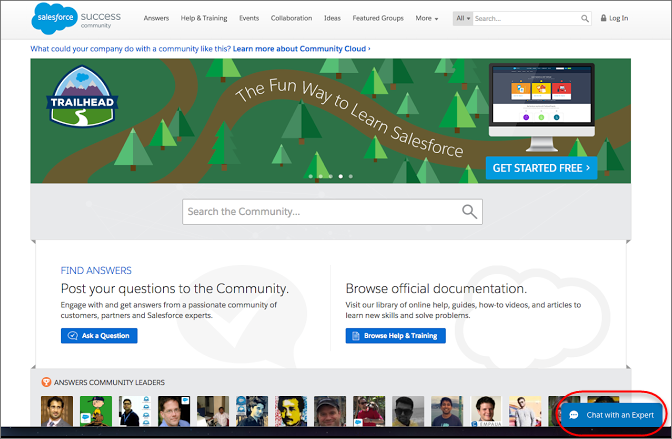
Task: Open the first community leader's avatar
Action: 57,411
